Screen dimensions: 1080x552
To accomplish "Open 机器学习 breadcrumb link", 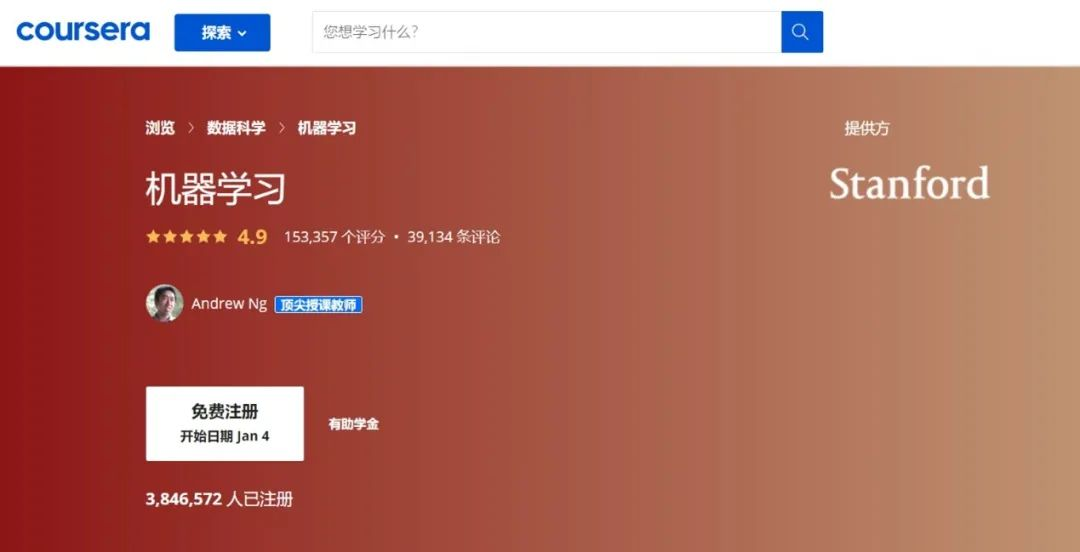I will [326, 128].
